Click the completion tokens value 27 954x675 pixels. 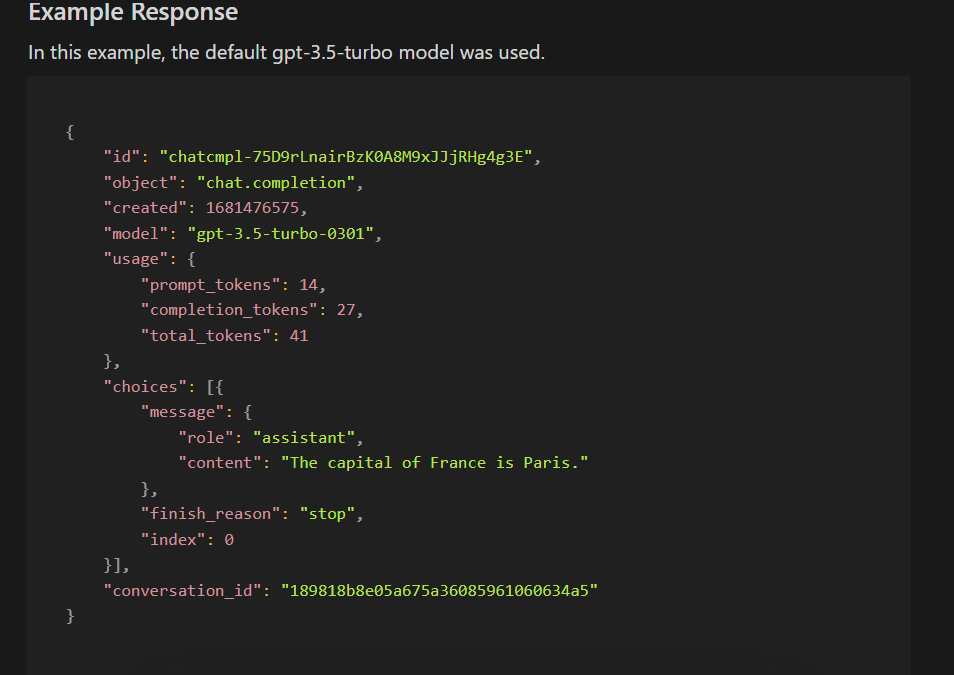(x=346, y=310)
